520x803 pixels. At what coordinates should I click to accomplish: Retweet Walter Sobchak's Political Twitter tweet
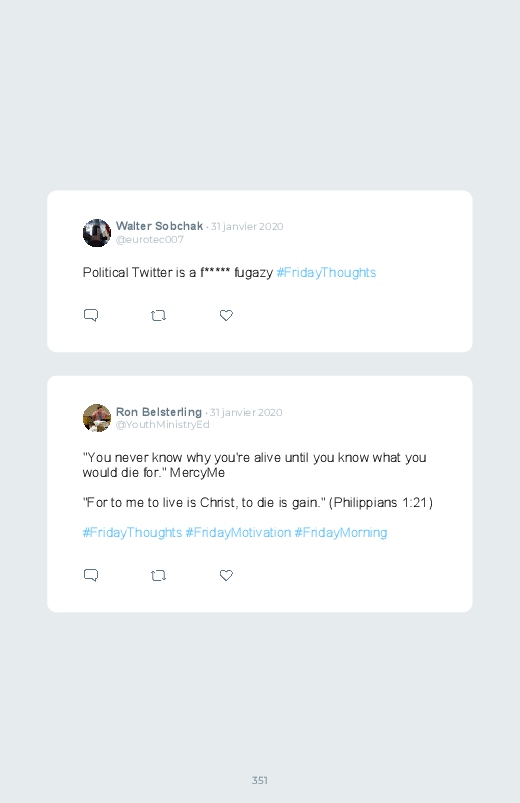158,315
